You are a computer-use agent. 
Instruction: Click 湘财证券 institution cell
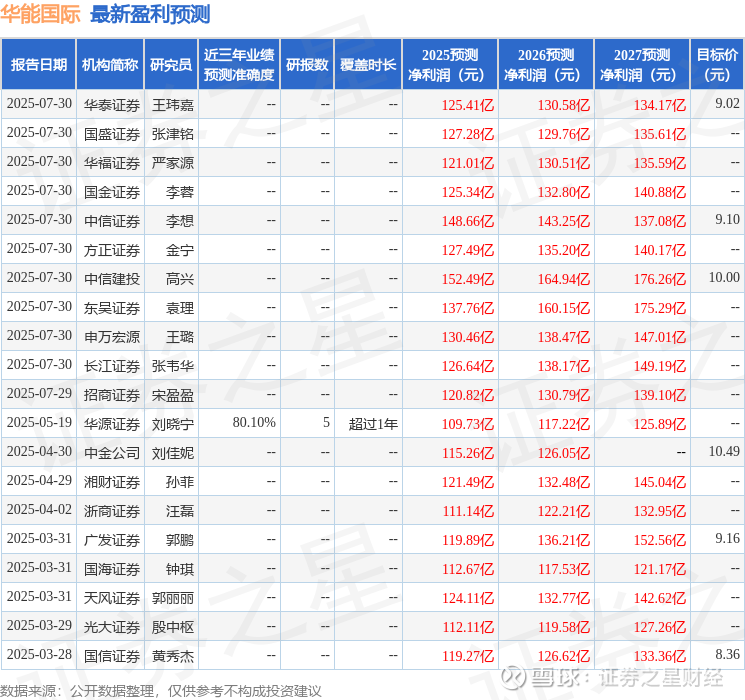click(112, 482)
